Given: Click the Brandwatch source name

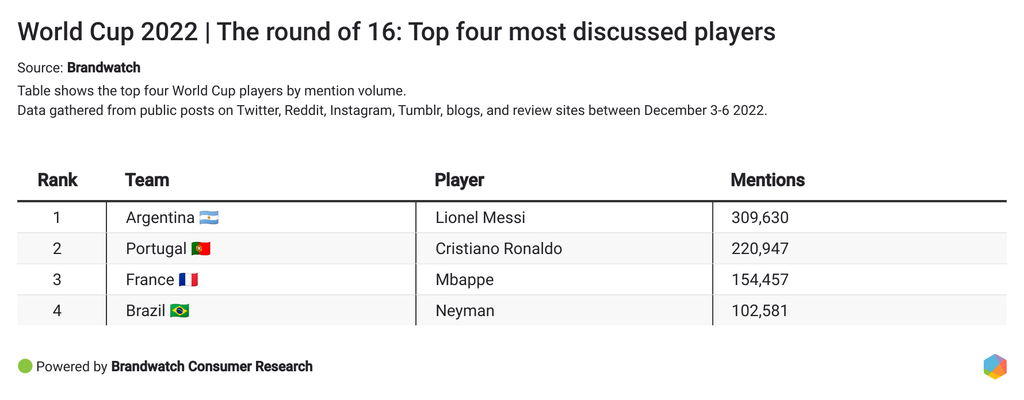Looking at the screenshot, I should [x=103, y=68].
